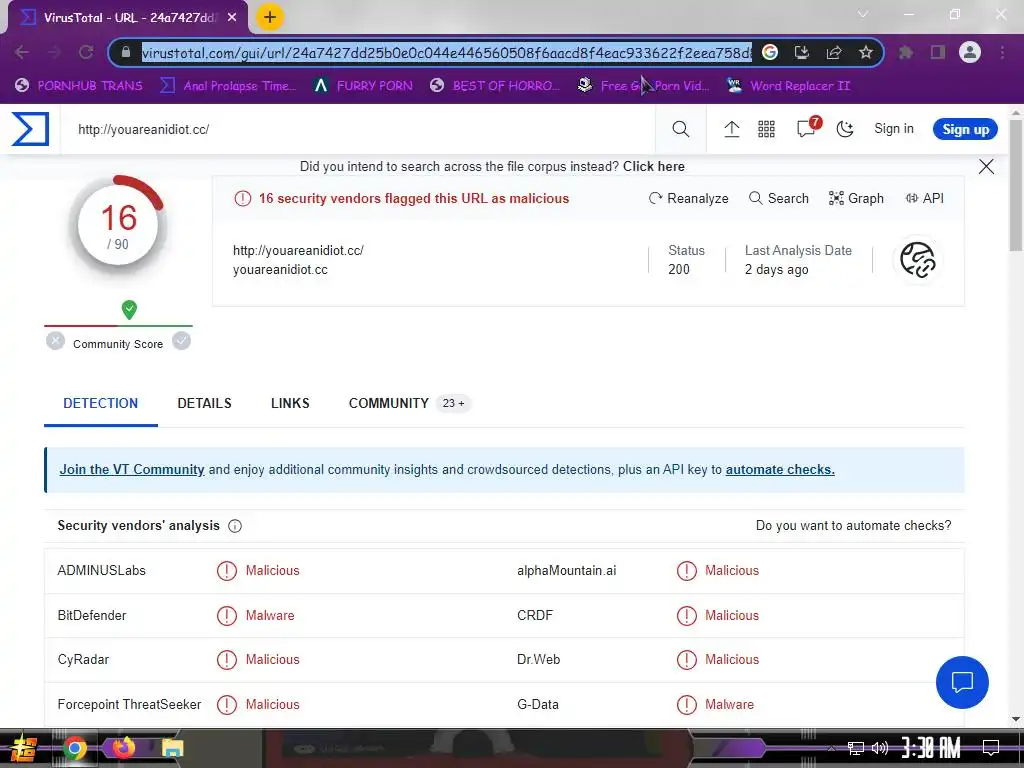This screenshot has height=768, width=1024.
Task: Vote harmless with community score check icon
Action: coord(182,341)
